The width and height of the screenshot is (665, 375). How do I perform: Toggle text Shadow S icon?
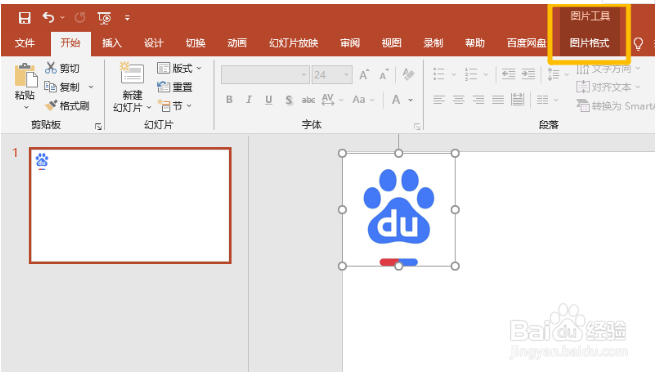(x=289, y=100)
